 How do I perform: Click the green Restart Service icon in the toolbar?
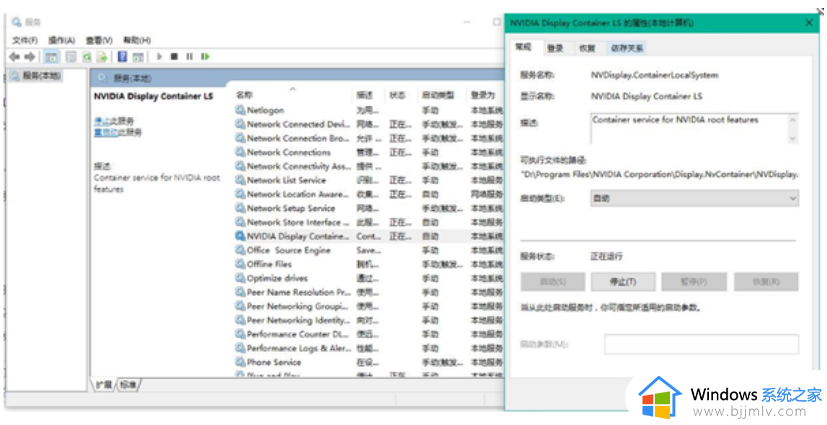pyautogui.click(x=205, y=56)
